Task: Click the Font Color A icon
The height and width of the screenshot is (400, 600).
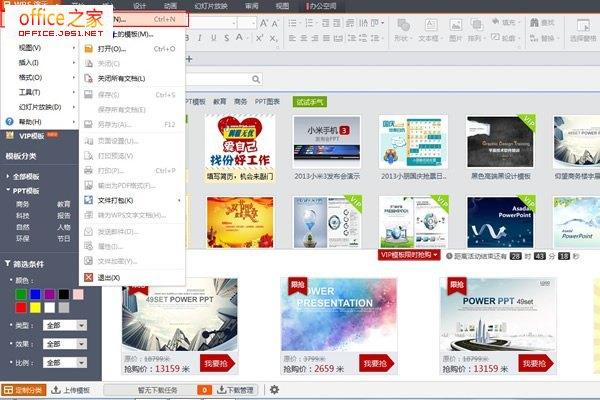Action: pyautogui.click(x=239, y=38)
